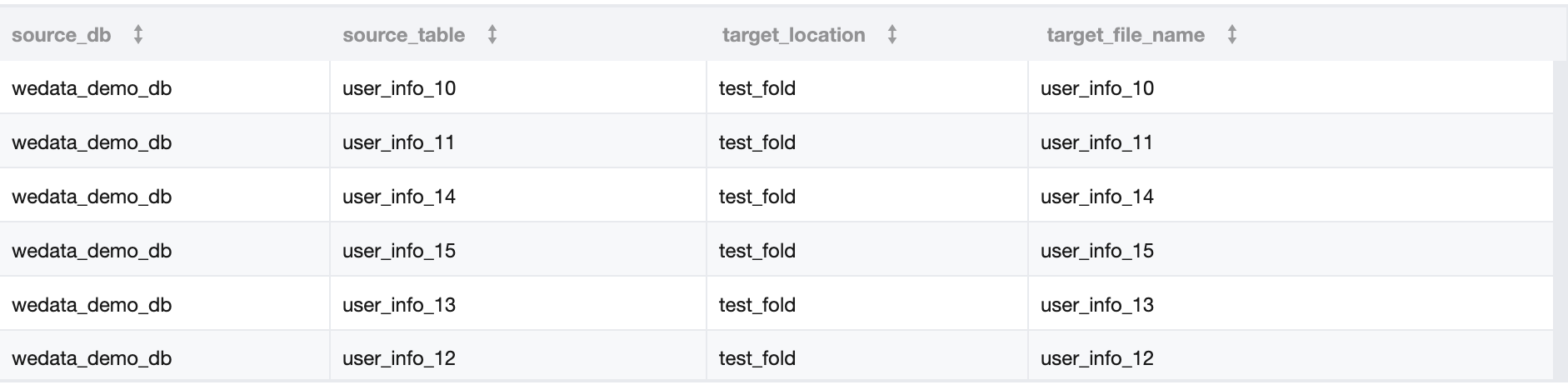Select test_fold in the user_info_11 row
Screen dimensions: 1568x390
(x=757, y=142)
